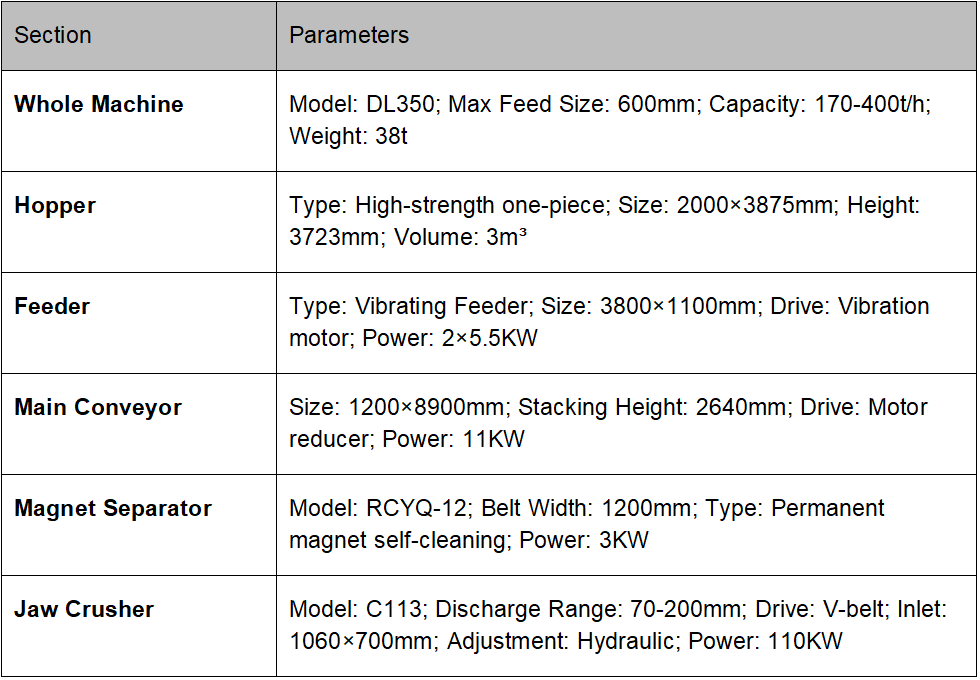Click the Jaw Crusher section cell

point(84,610)
